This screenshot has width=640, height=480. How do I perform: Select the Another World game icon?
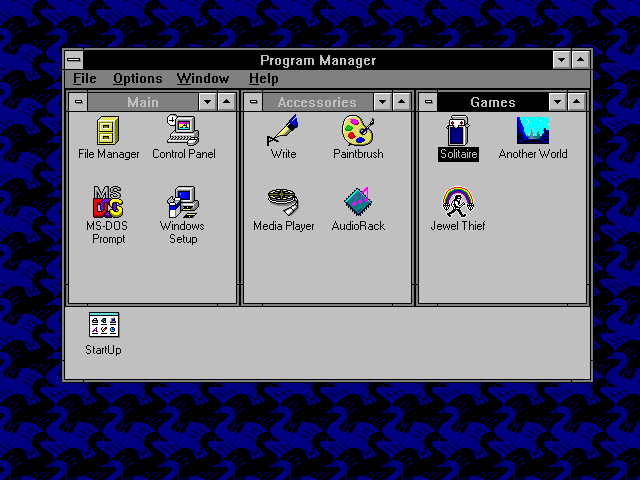point(533,130)
